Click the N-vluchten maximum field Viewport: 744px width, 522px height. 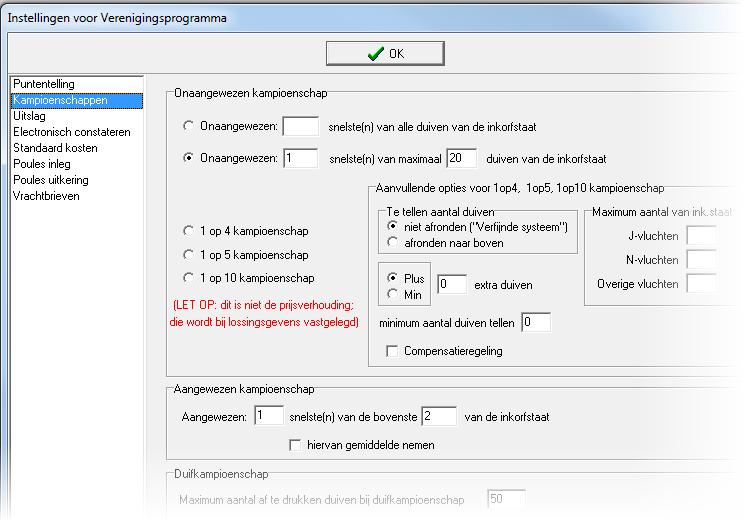[x=701, y=260]
